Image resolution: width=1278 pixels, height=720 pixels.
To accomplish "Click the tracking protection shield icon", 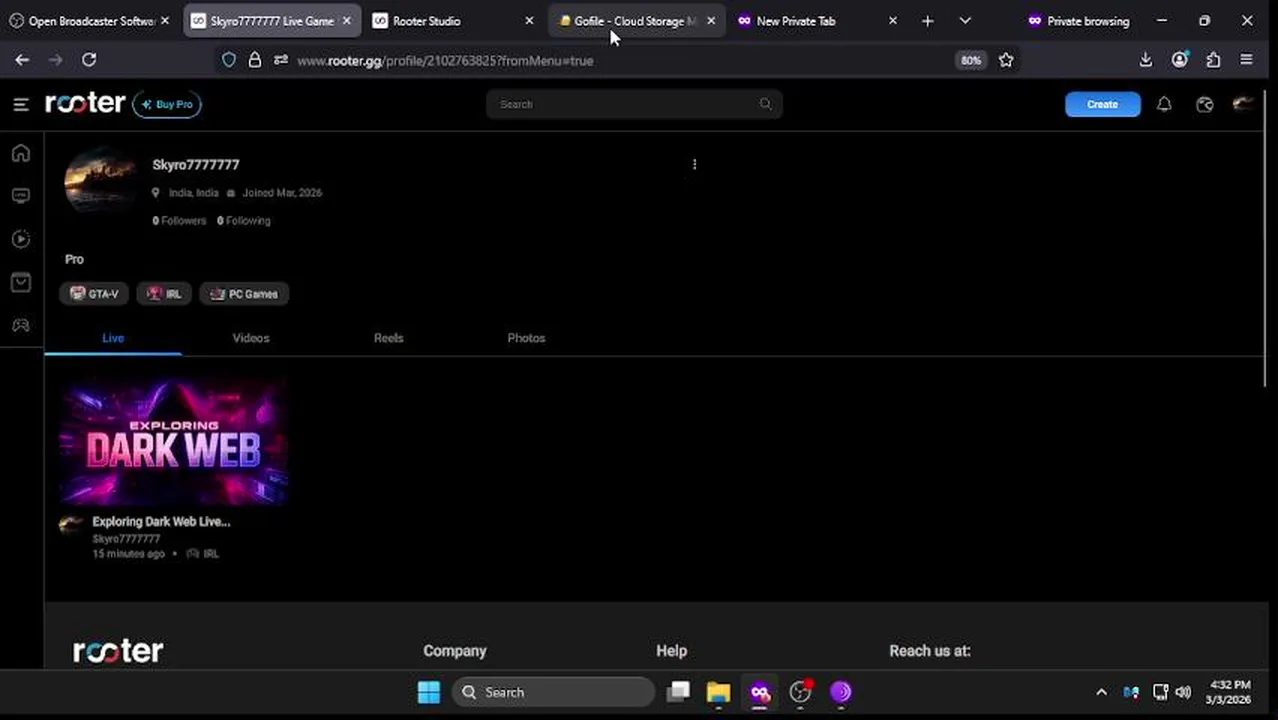I will coord(229,60).
